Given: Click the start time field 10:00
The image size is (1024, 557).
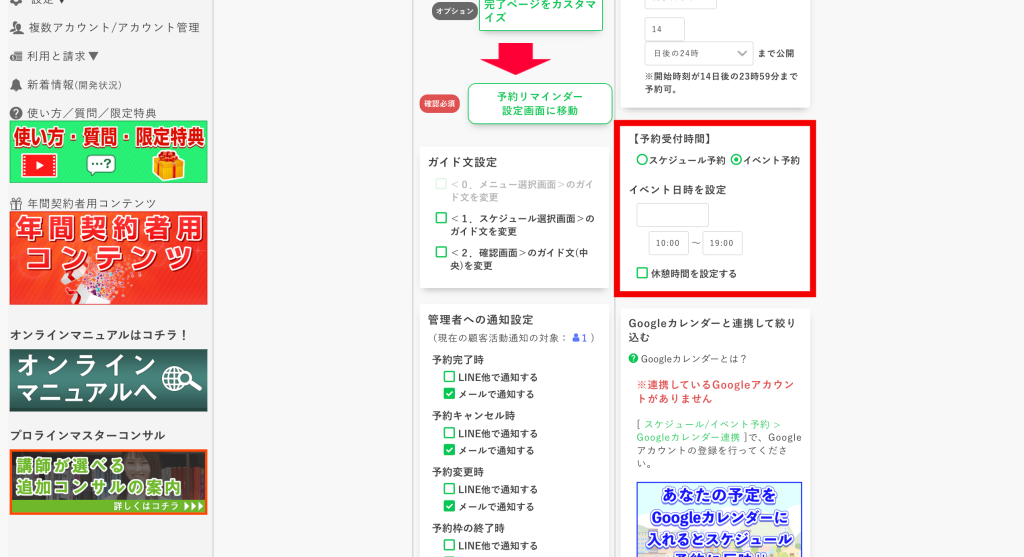Looking at the screenshot, I should pos(668,243).
